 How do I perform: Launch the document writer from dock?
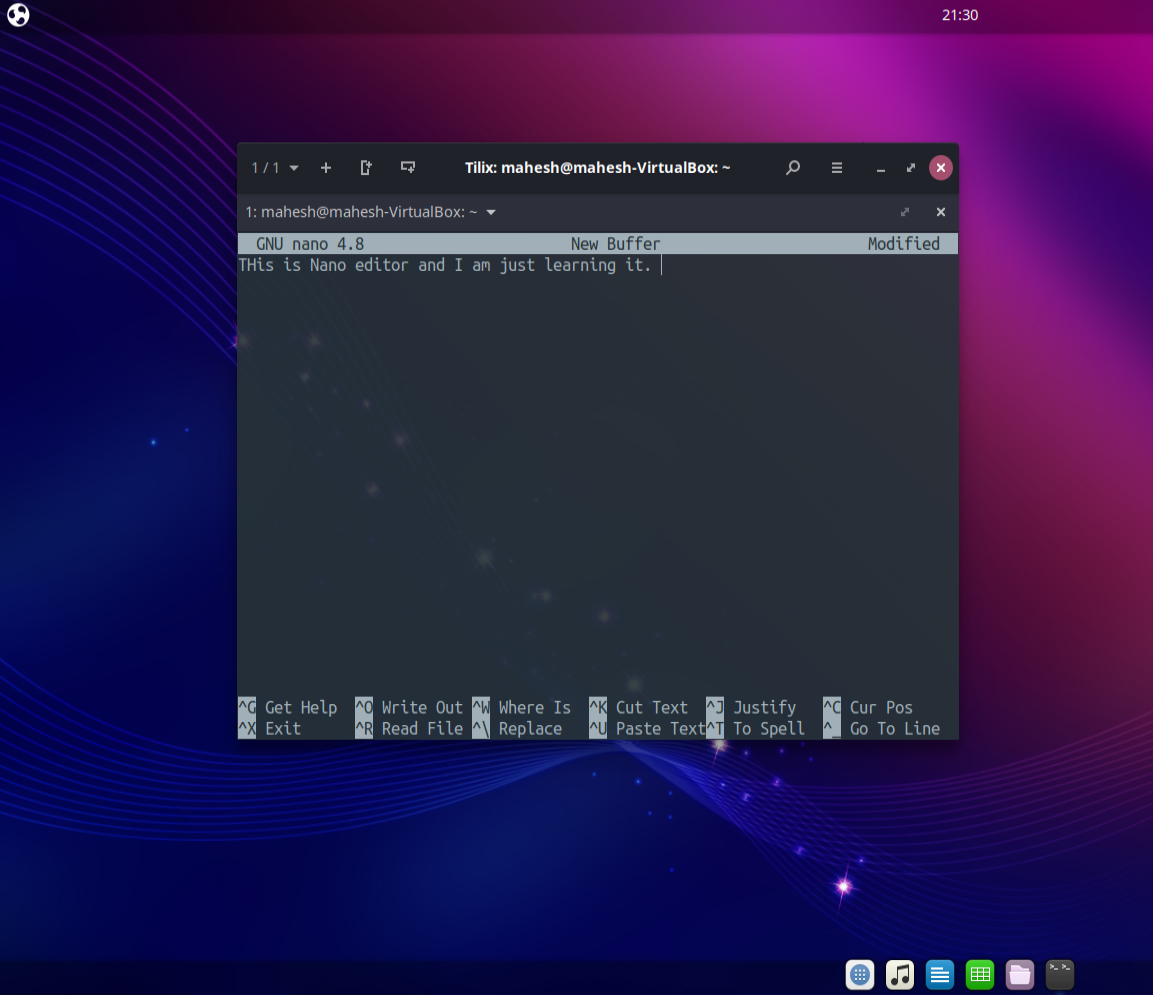[940, 975]
